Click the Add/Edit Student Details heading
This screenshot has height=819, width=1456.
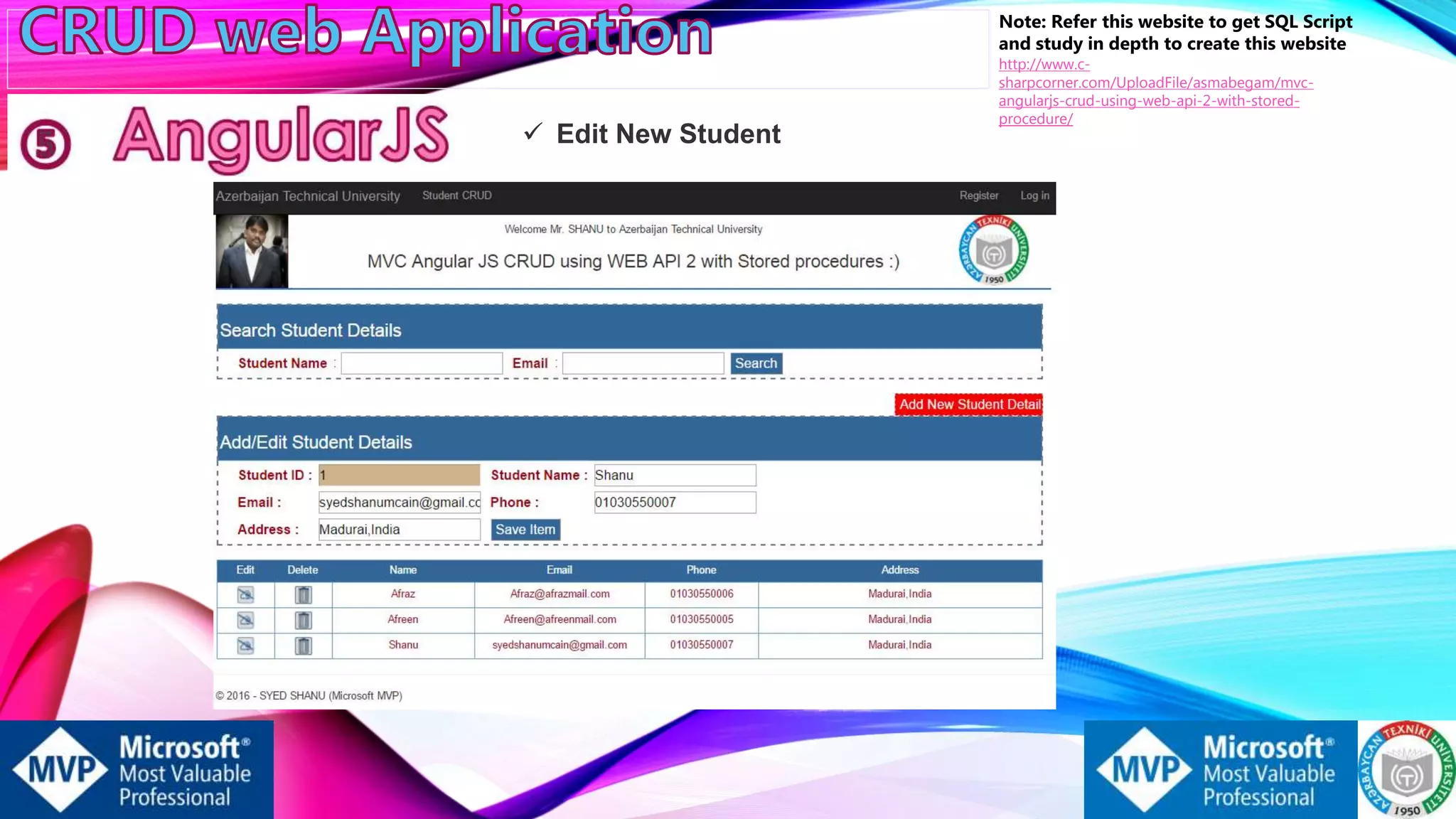click(316, 442)
